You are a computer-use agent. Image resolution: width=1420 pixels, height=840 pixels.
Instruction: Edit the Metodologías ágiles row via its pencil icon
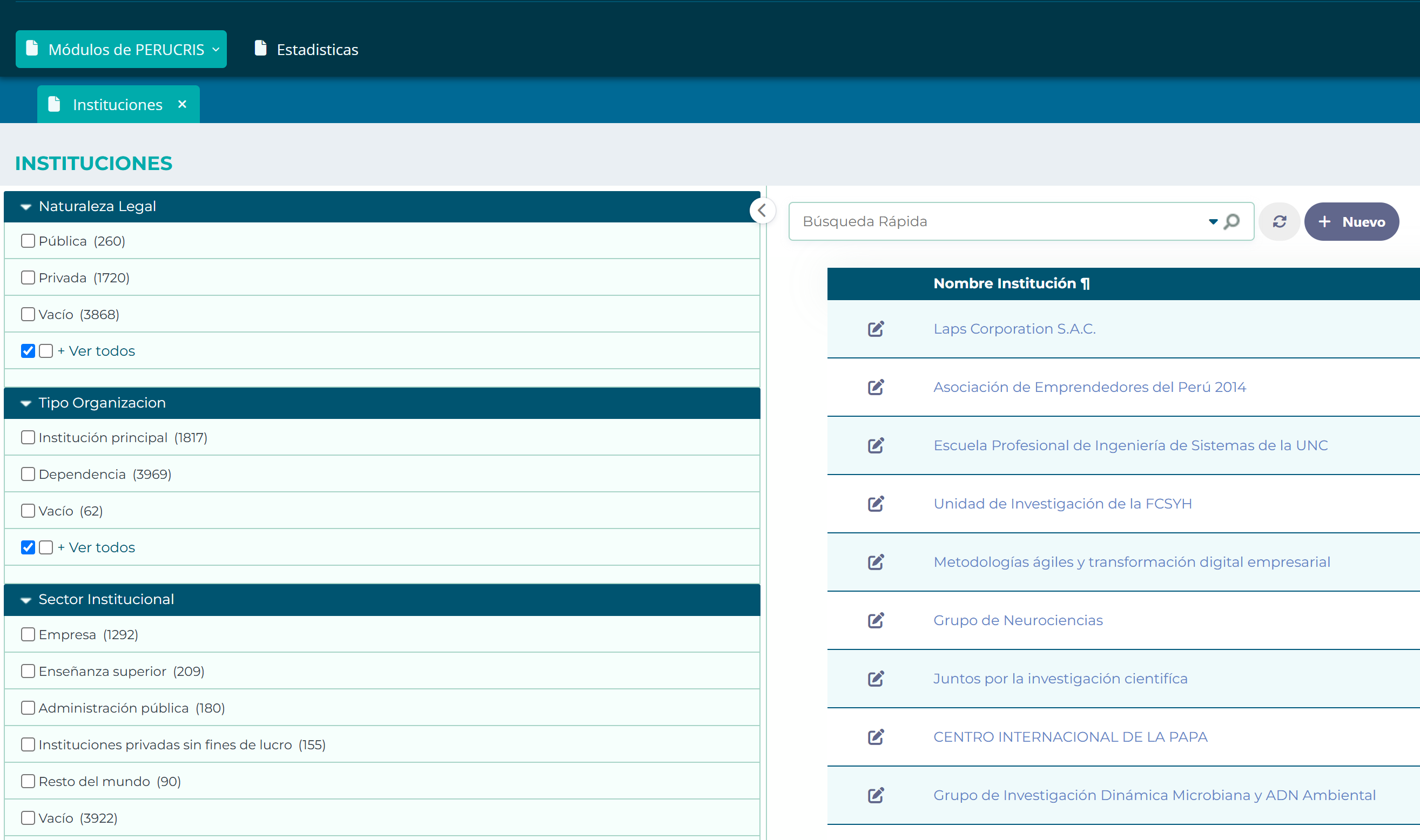(x=876, y=562)
